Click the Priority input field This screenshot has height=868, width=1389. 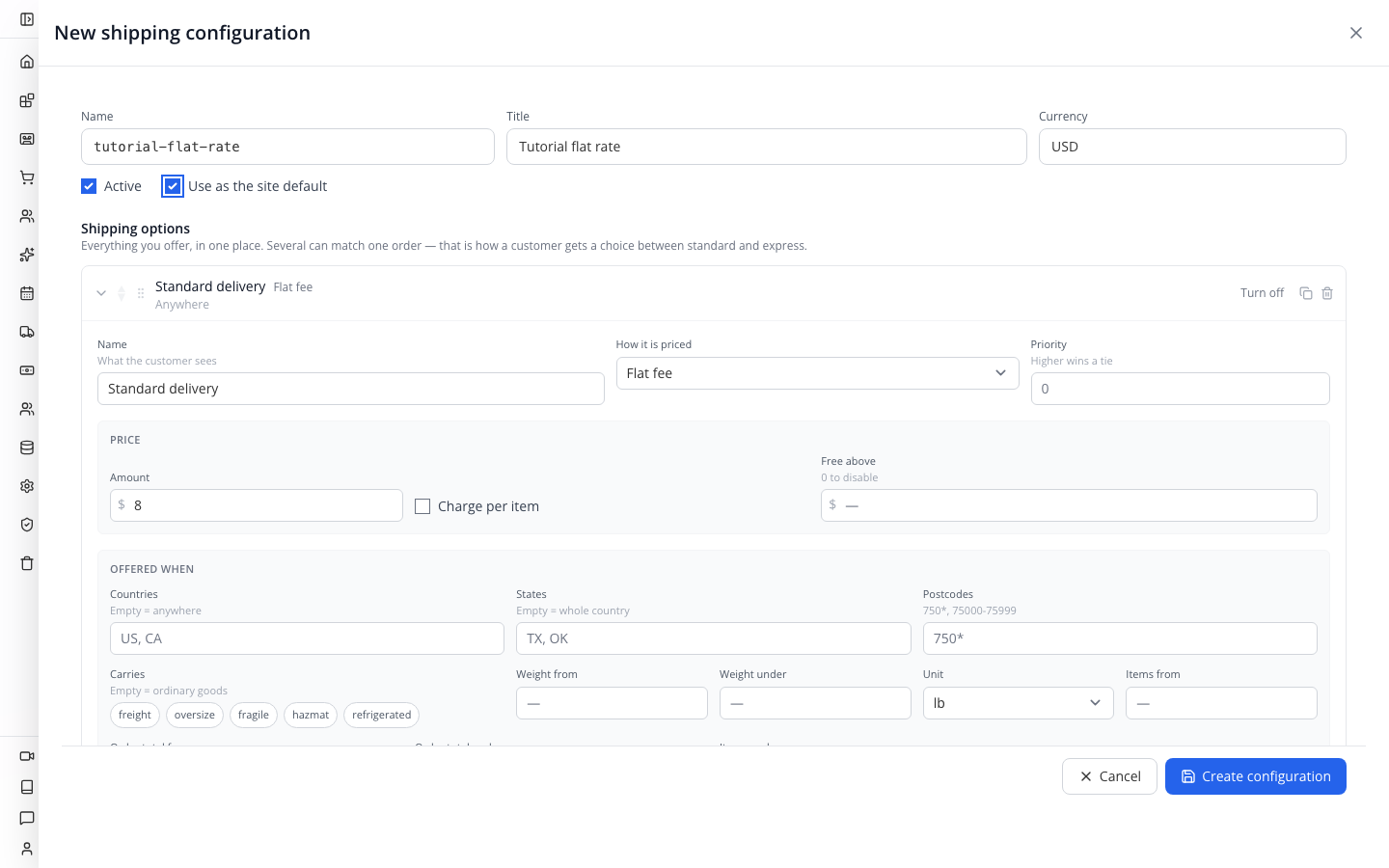coord(1181,389)
